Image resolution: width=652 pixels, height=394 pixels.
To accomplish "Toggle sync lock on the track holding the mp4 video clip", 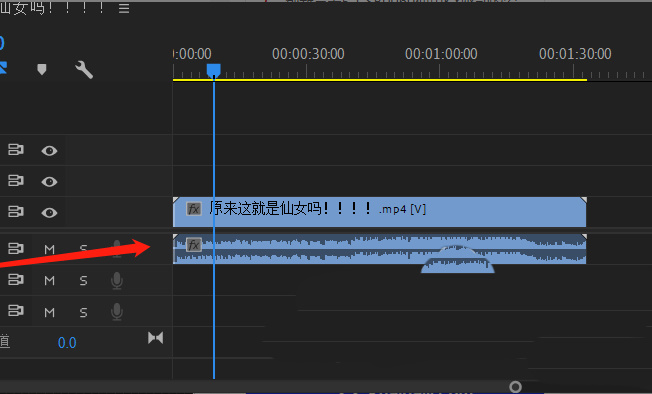I will pos(16,212).
